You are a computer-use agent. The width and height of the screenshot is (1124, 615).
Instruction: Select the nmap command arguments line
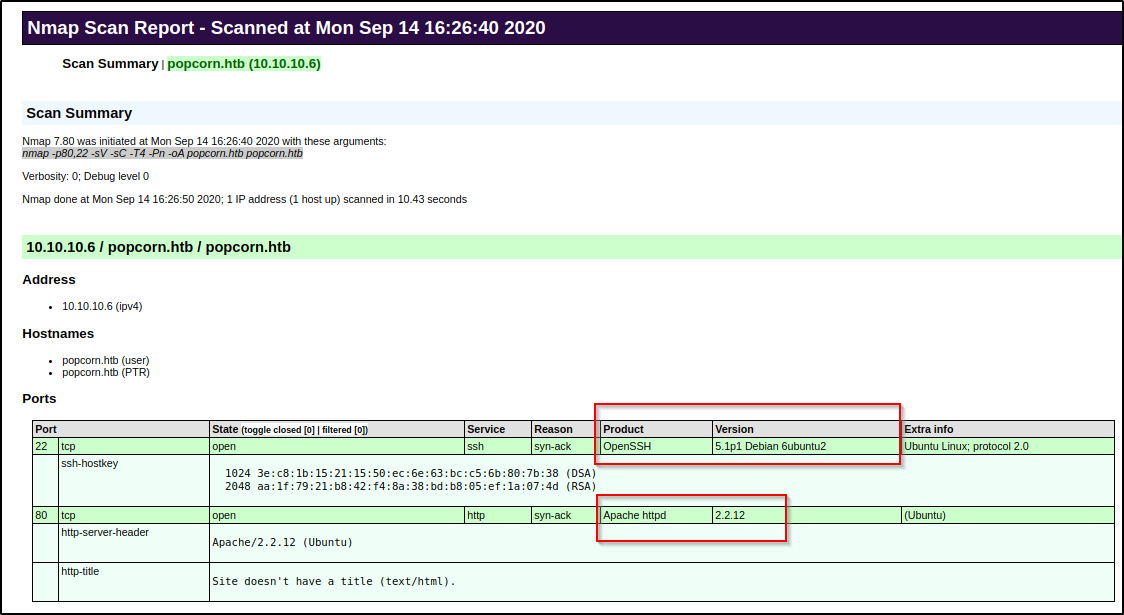click(x=162, y=153)
